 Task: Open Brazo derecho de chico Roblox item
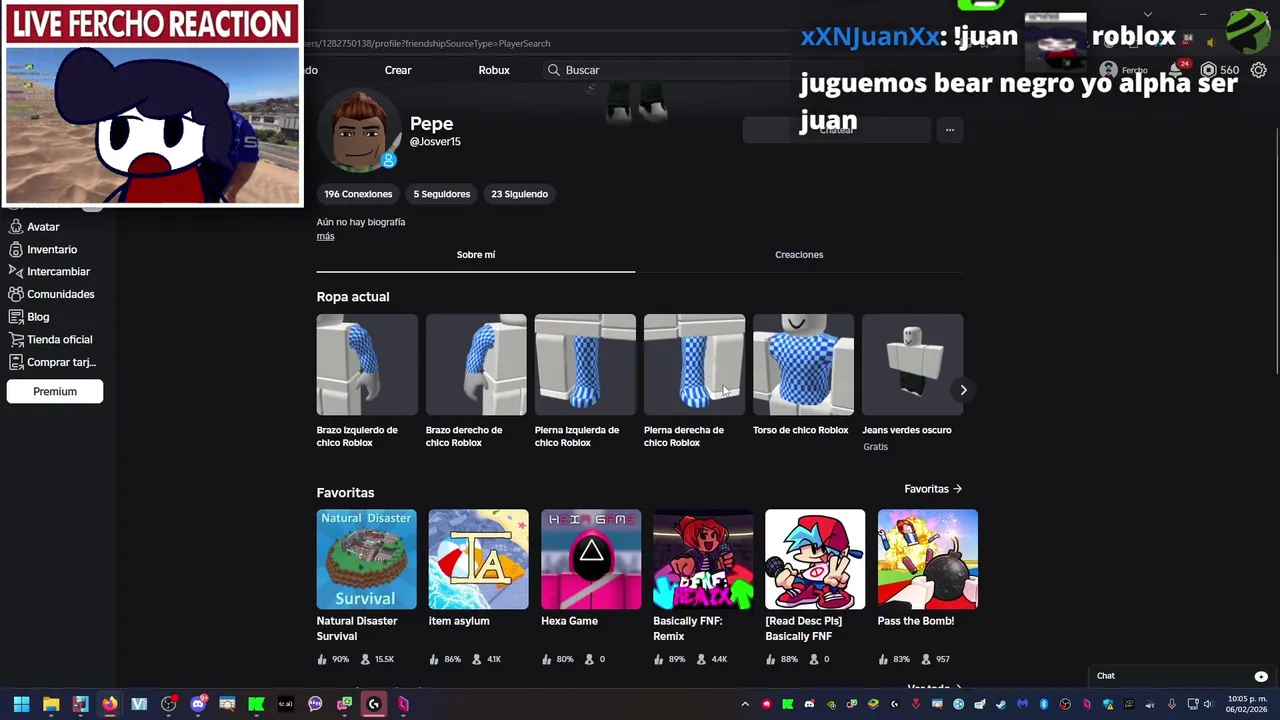(476, 381)
